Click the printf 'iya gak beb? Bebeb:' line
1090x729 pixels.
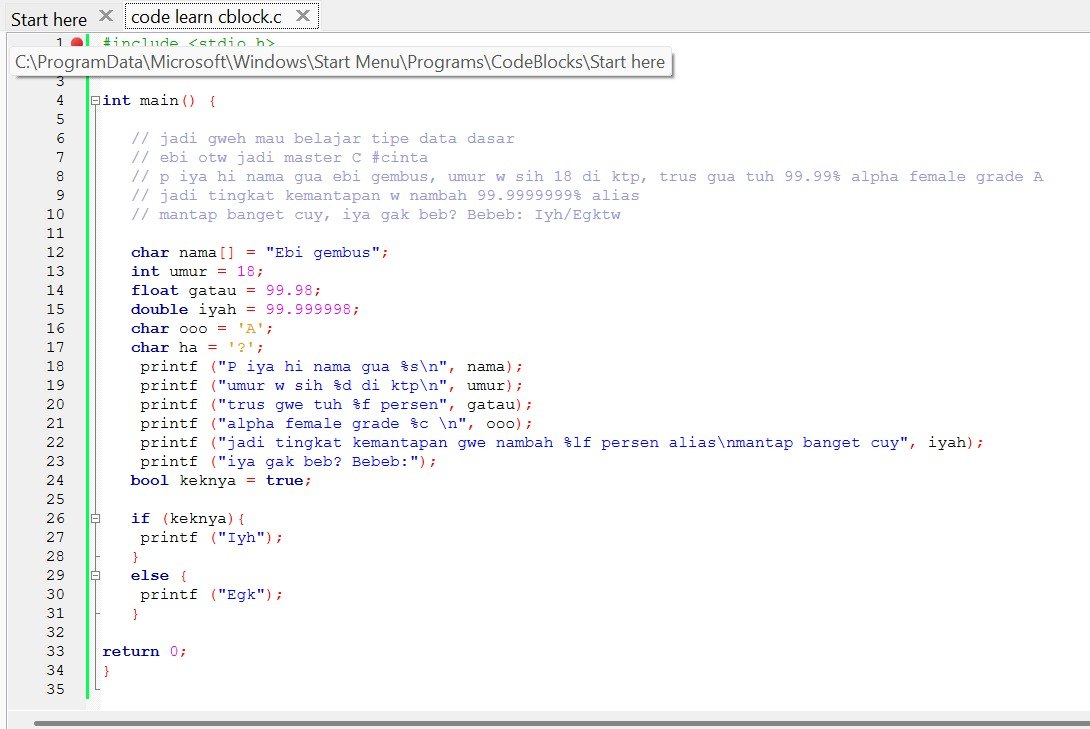click(x=288, y=461)
